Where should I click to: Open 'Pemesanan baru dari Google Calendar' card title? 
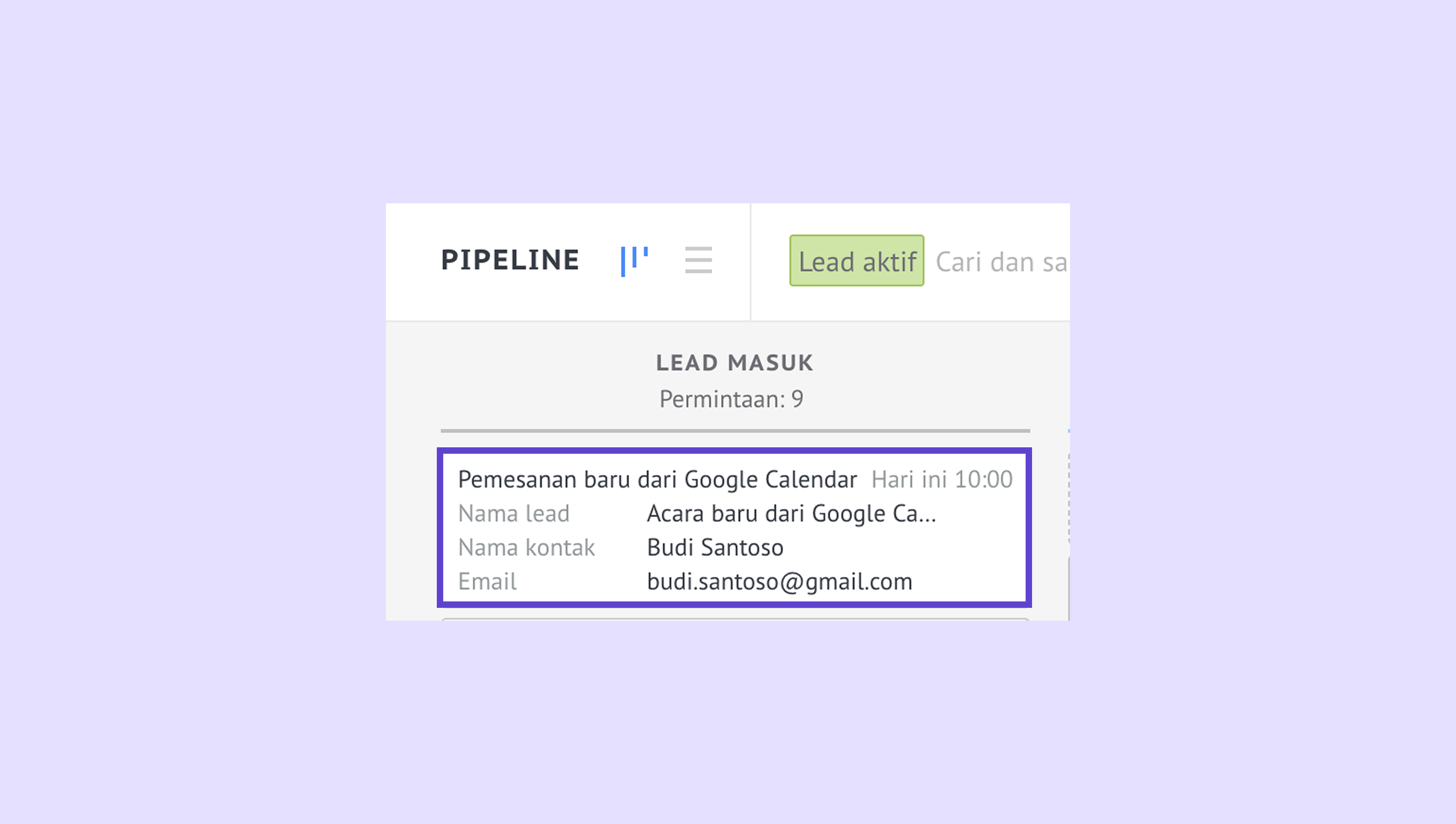pyautogui.click(x=657, y=479)
